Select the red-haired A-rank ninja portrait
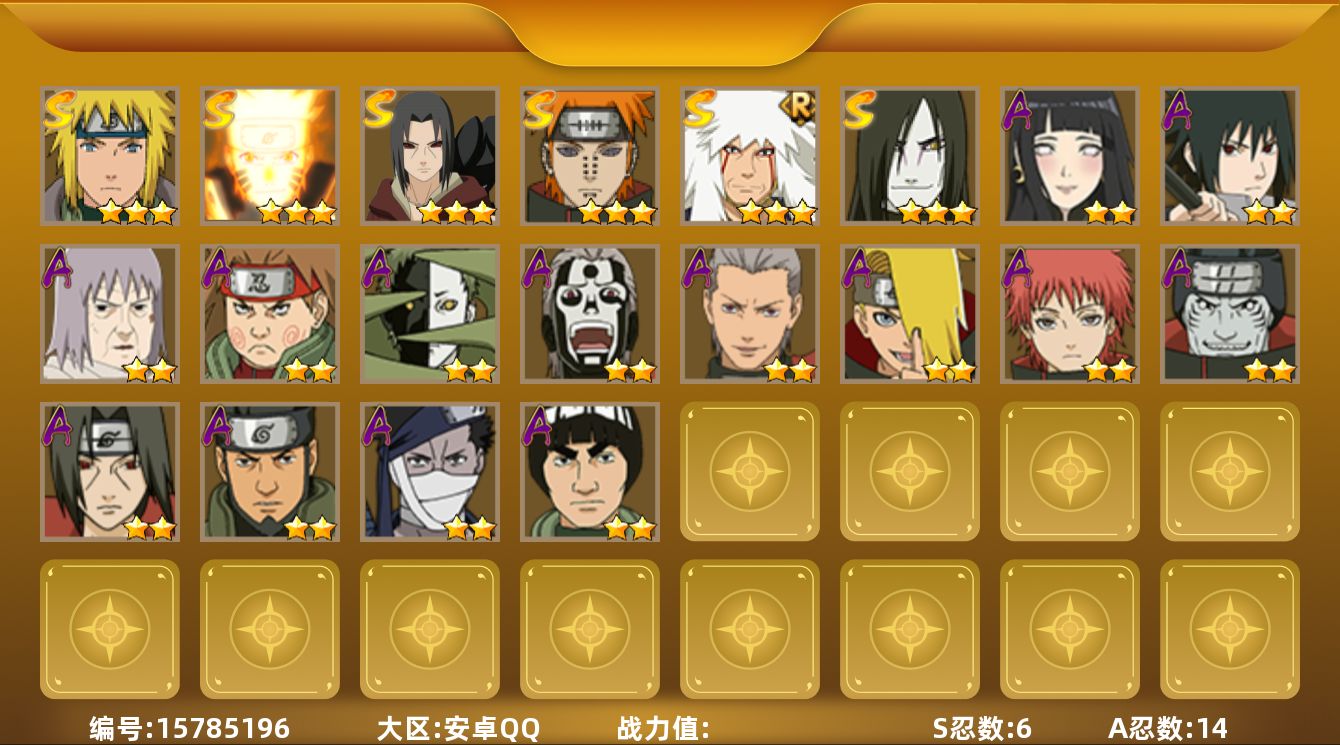The height and width of the screenshot is (745, 1340). click(1070, 314)
